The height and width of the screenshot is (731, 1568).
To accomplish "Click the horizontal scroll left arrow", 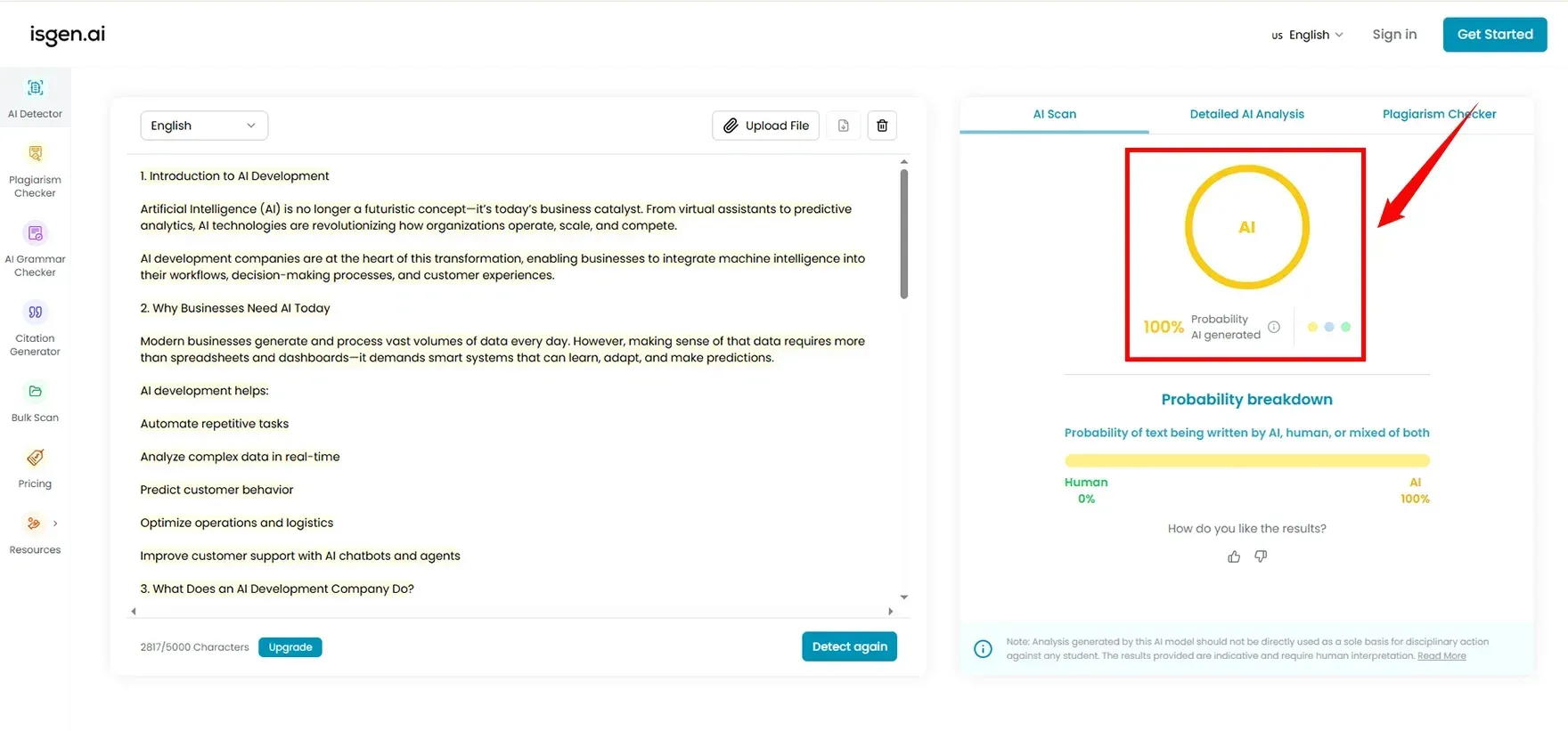I will tap(134, 612).
